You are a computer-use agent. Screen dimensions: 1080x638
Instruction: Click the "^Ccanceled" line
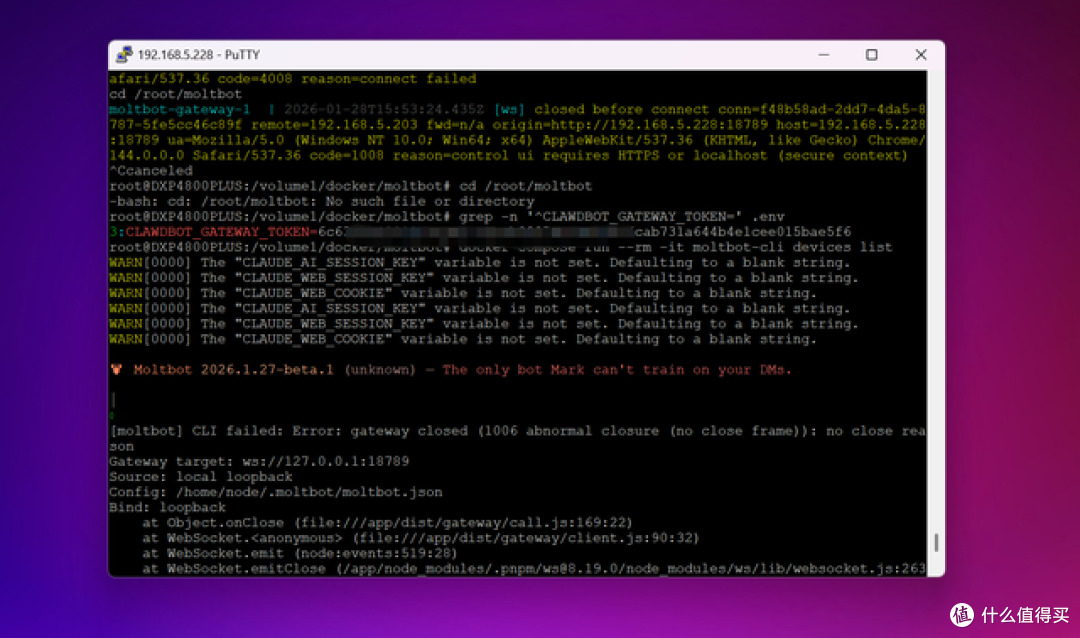tap(151, 170)
